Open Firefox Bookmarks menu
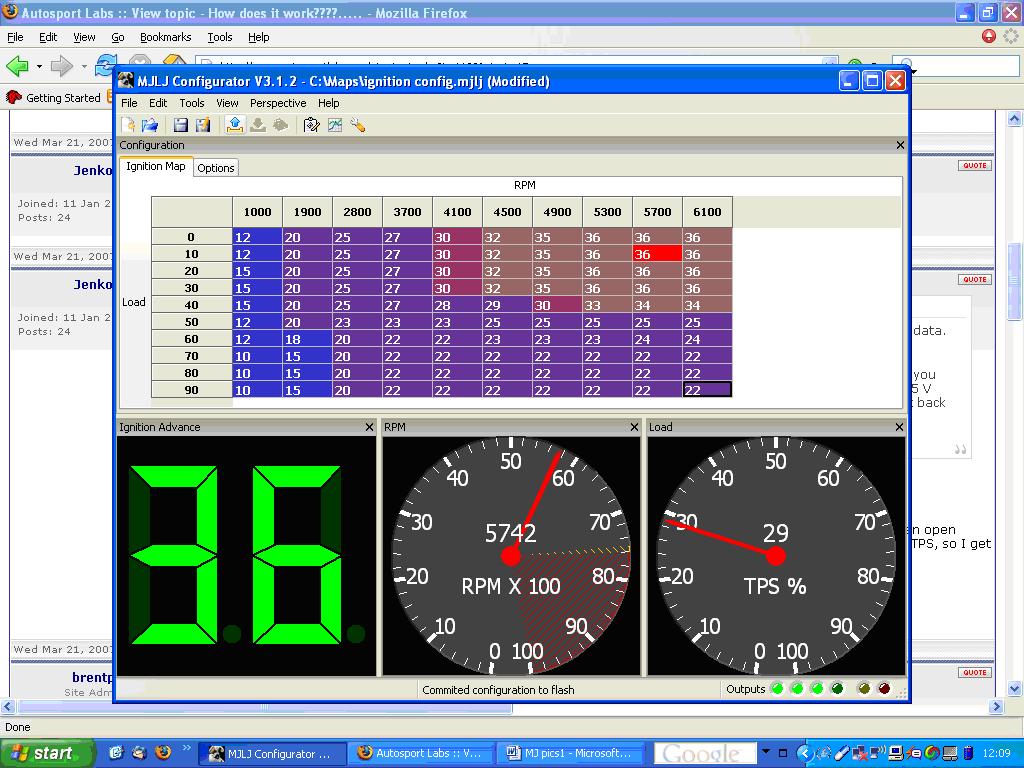Viewport: 1024px width, 768px height. (166, 37)
